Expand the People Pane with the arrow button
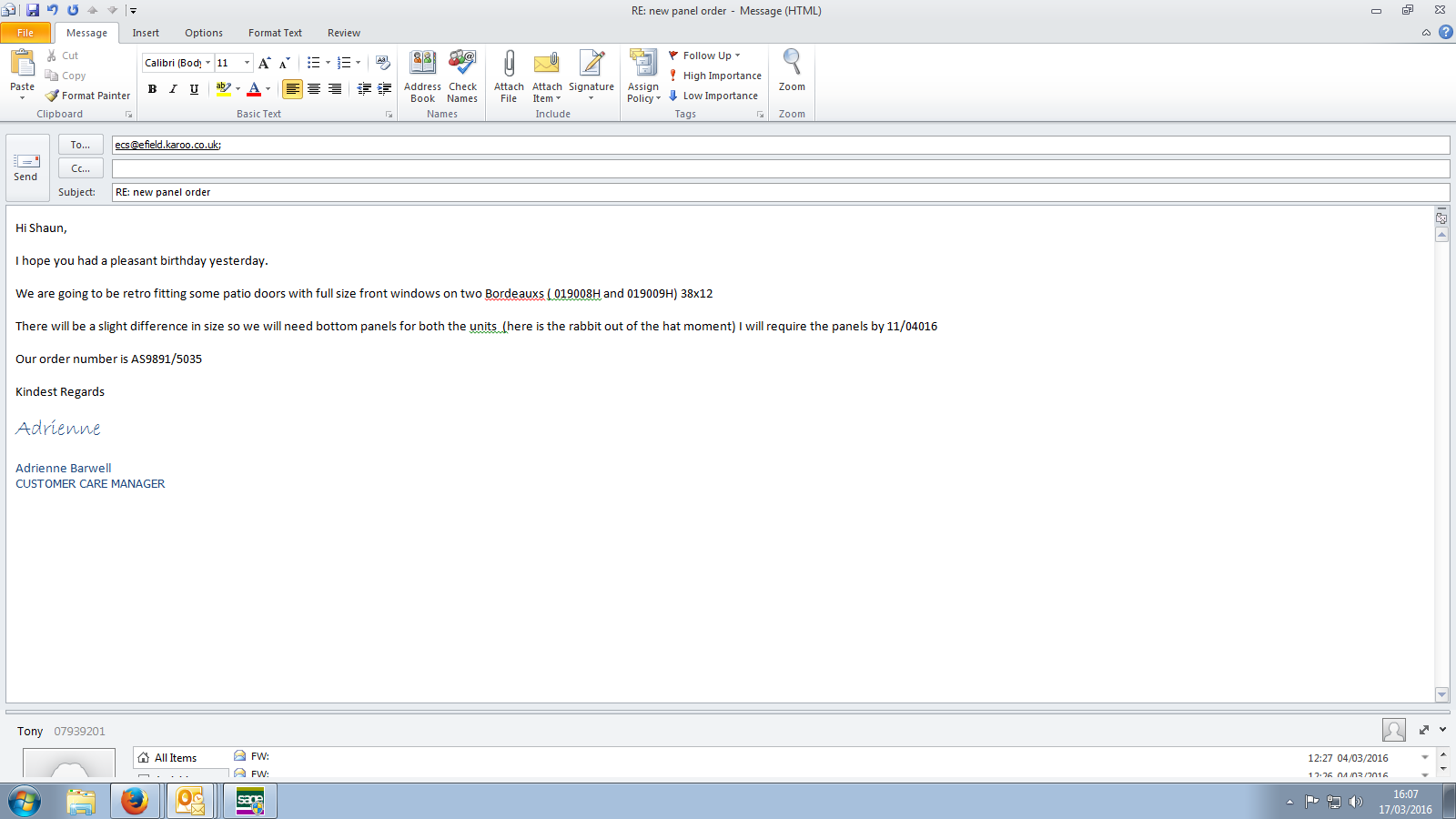1456x819 pixels. [x=1424, y=730]
